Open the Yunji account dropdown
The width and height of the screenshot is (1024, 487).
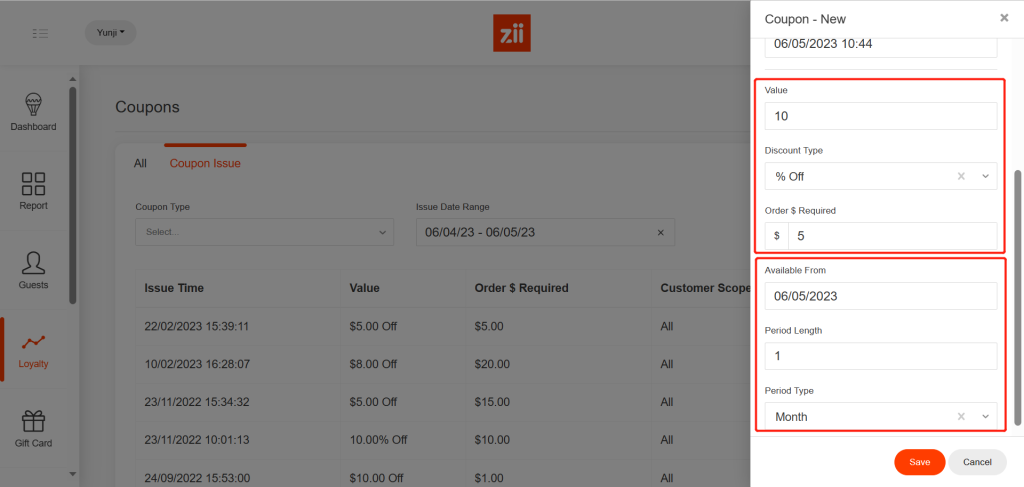point(110,33)
